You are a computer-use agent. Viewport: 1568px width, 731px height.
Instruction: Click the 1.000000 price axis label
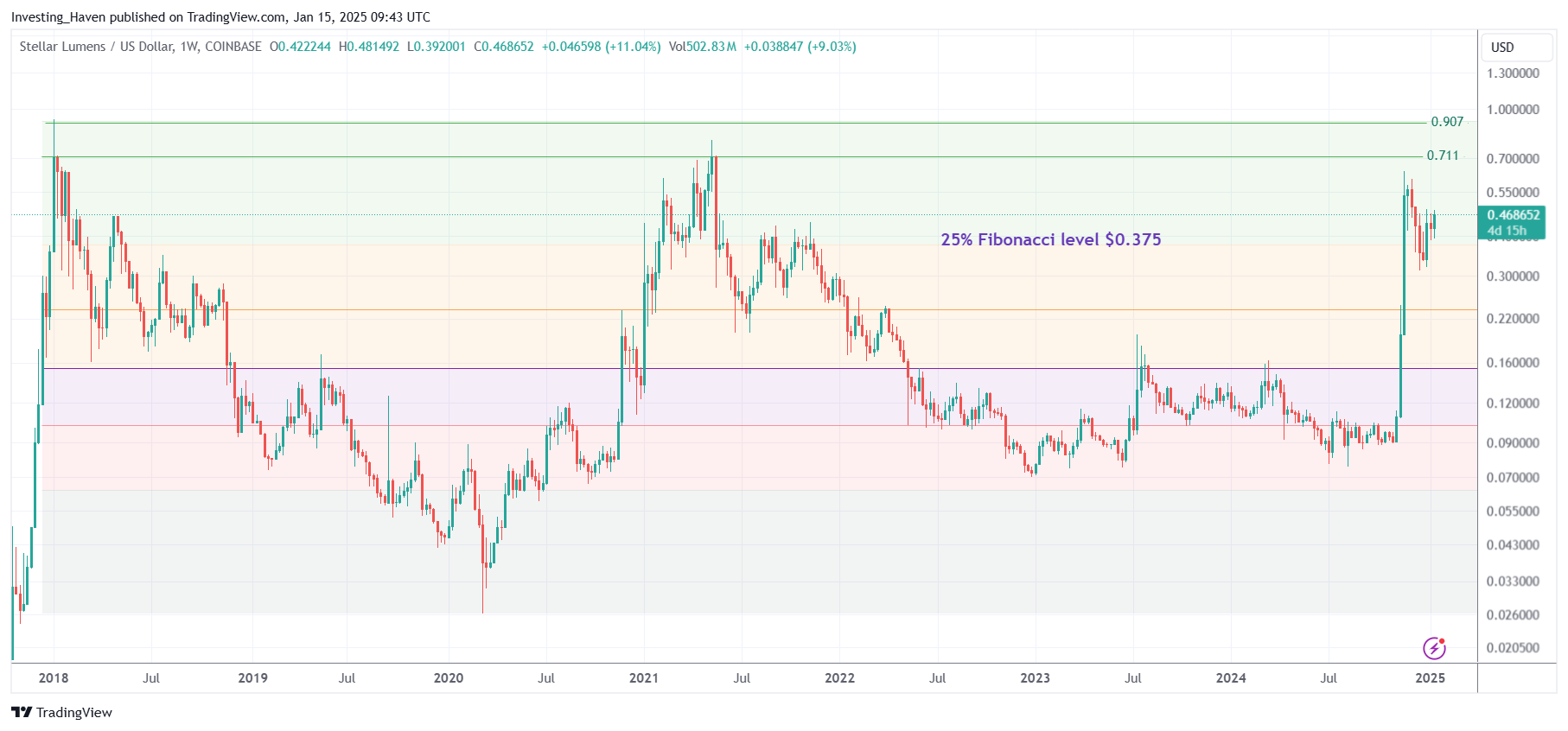click(1513, 110)
